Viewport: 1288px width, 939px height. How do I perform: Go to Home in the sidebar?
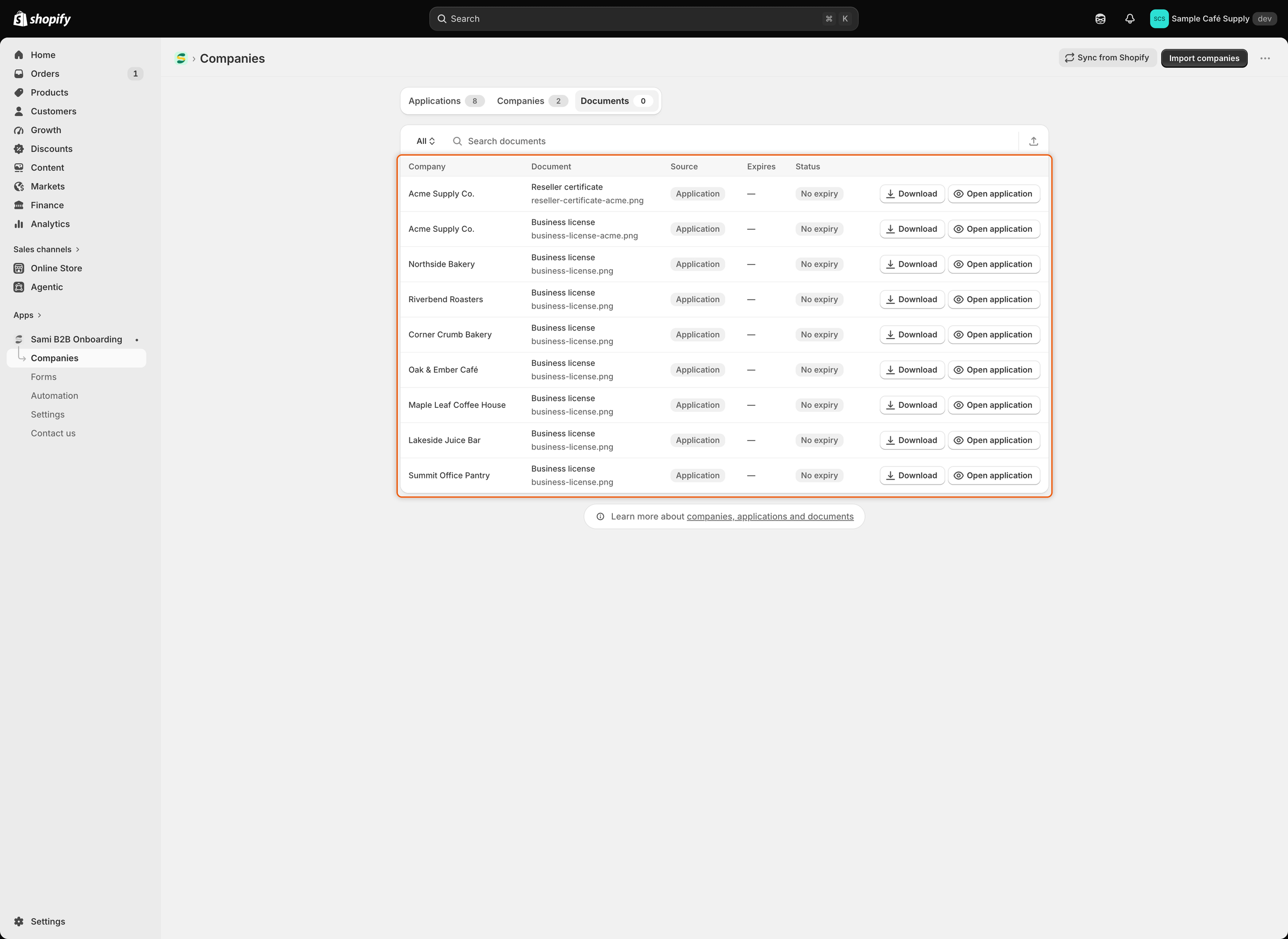(77, 55)
